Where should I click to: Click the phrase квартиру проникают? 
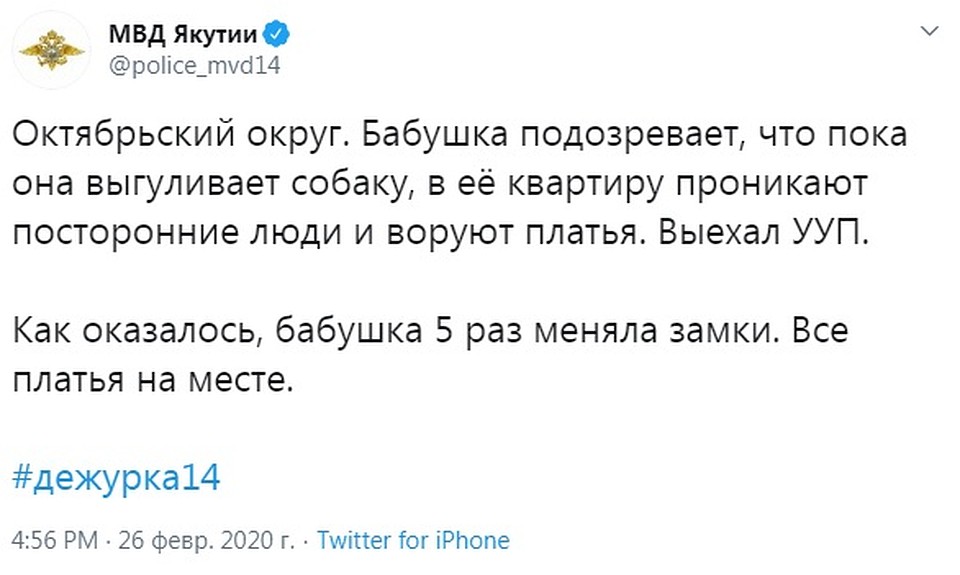[688, 184]
